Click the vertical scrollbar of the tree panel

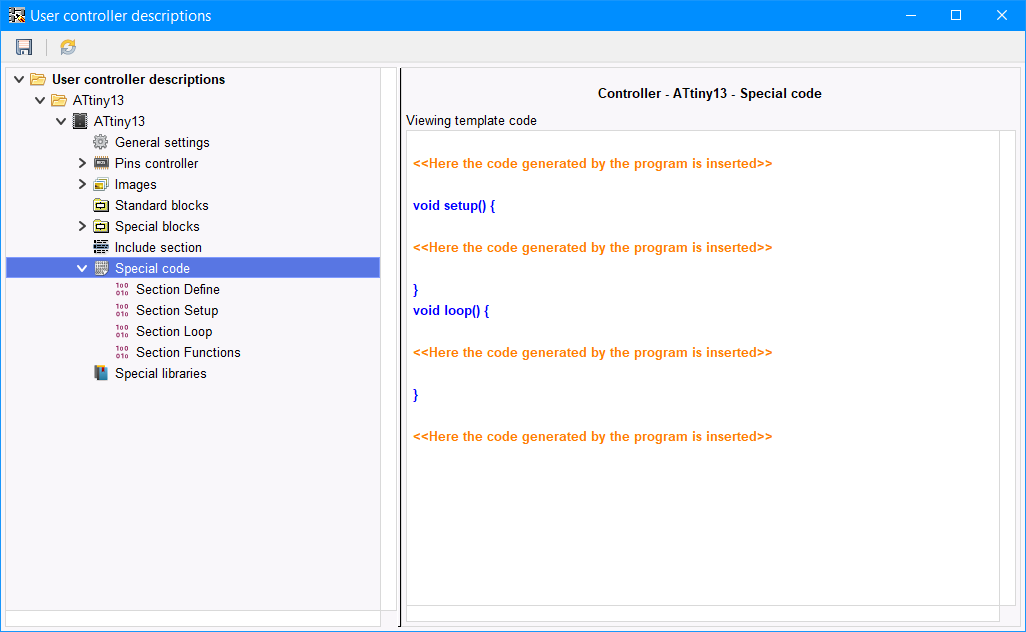pos(388,339)
